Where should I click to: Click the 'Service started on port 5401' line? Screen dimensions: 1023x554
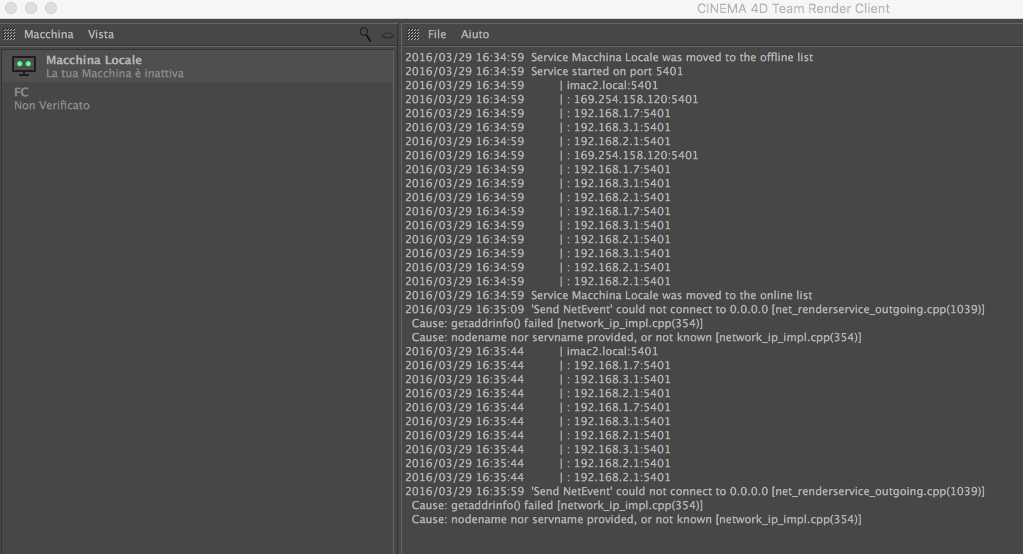pos(544,72)
